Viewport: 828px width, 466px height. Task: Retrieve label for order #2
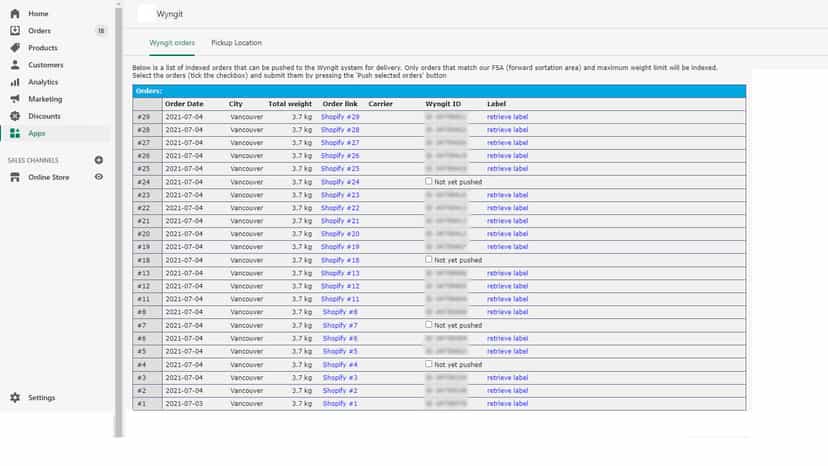pos(507,390)
